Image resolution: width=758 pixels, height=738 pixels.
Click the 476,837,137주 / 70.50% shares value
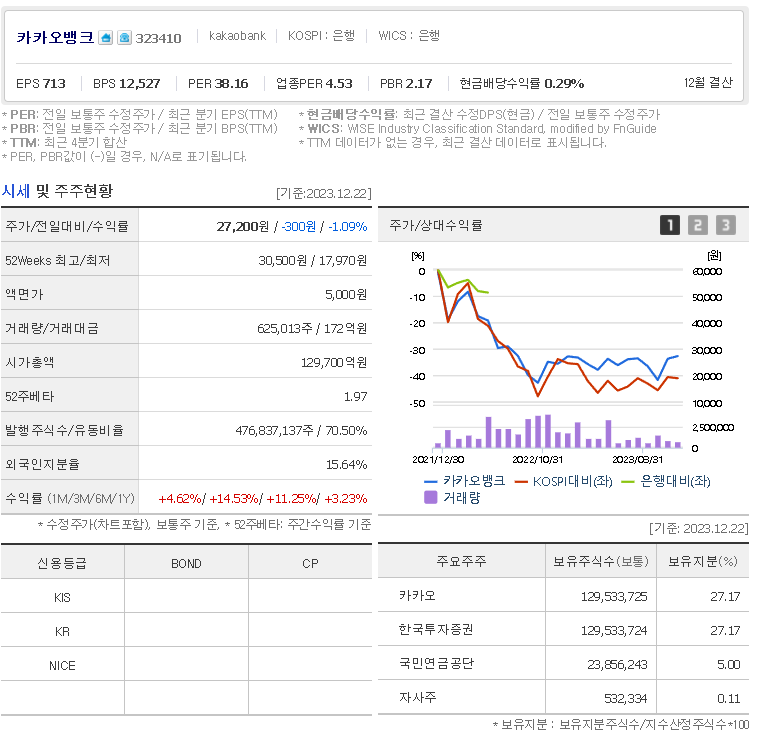pyautogui.click(x=301, y=431)
